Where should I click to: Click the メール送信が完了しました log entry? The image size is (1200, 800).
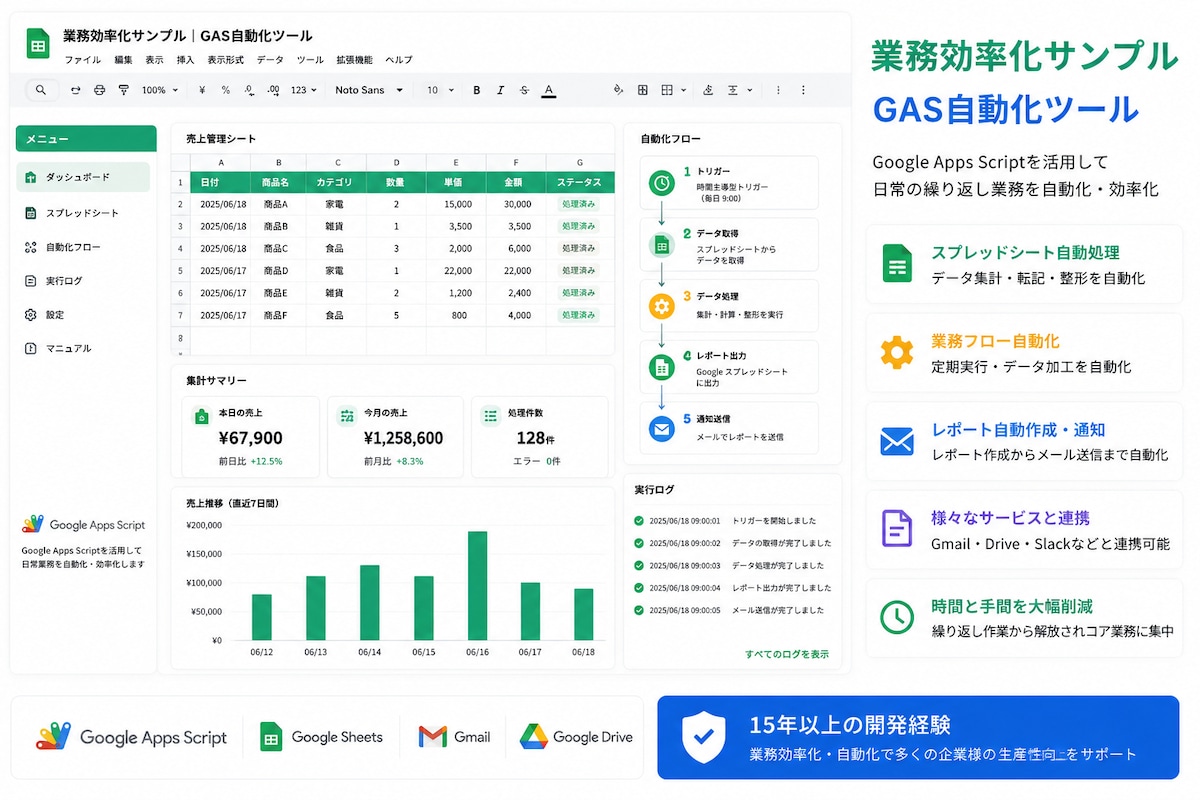(778, 610)
